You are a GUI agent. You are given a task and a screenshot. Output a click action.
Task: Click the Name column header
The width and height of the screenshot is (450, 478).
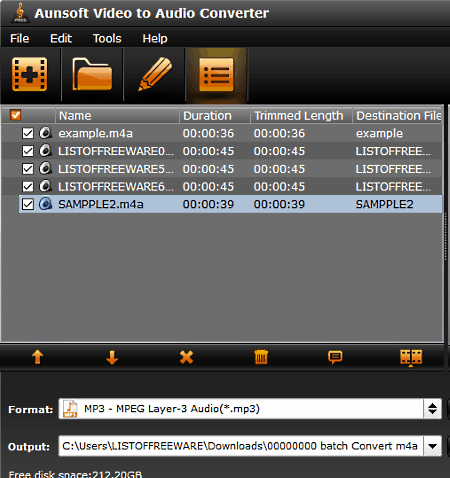[117, 116]
